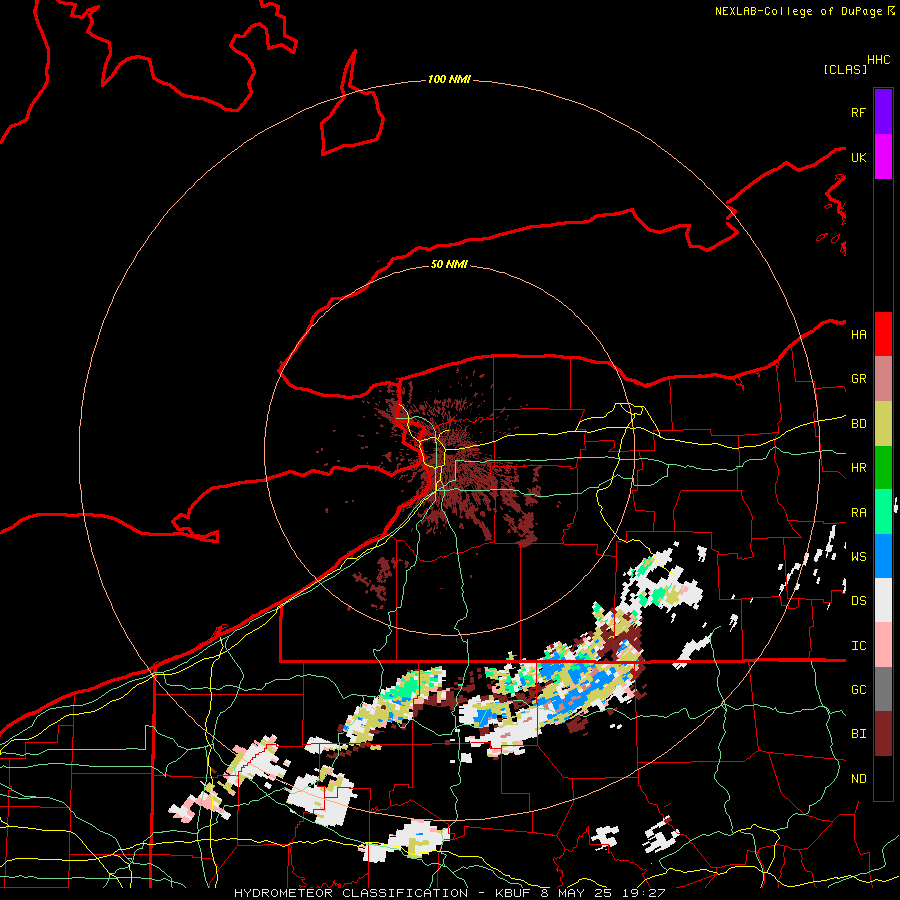The height and width of the screenshot is (900, 900).
Task: Click the gray GC legend swatch
Action: click(883, 689)
